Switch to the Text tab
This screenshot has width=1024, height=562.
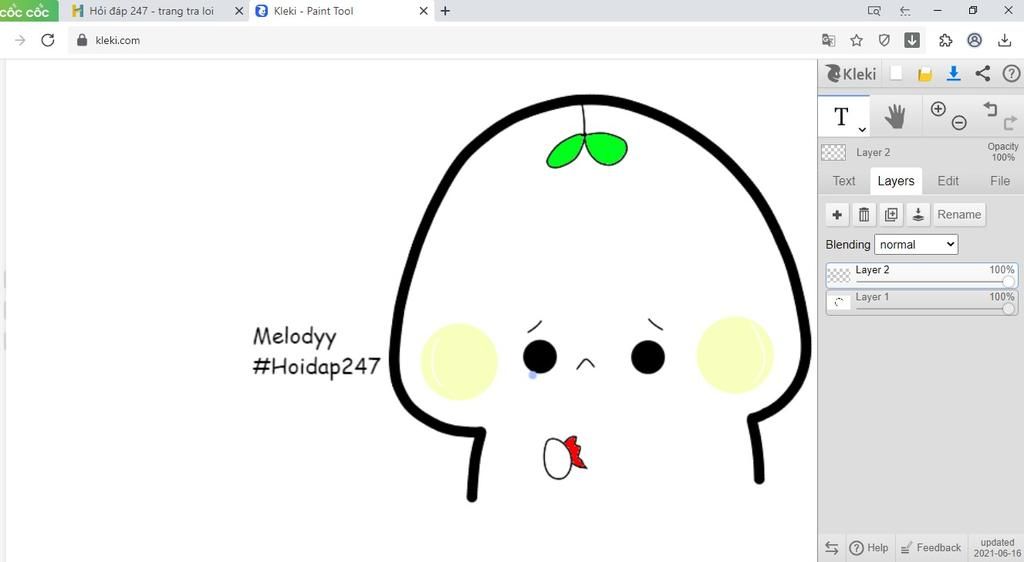(844, 181)
